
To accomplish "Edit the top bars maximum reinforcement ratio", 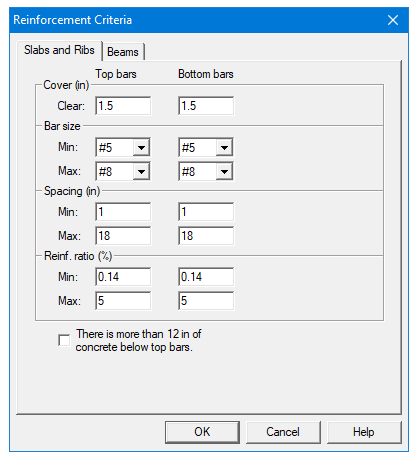I will 123,301.
